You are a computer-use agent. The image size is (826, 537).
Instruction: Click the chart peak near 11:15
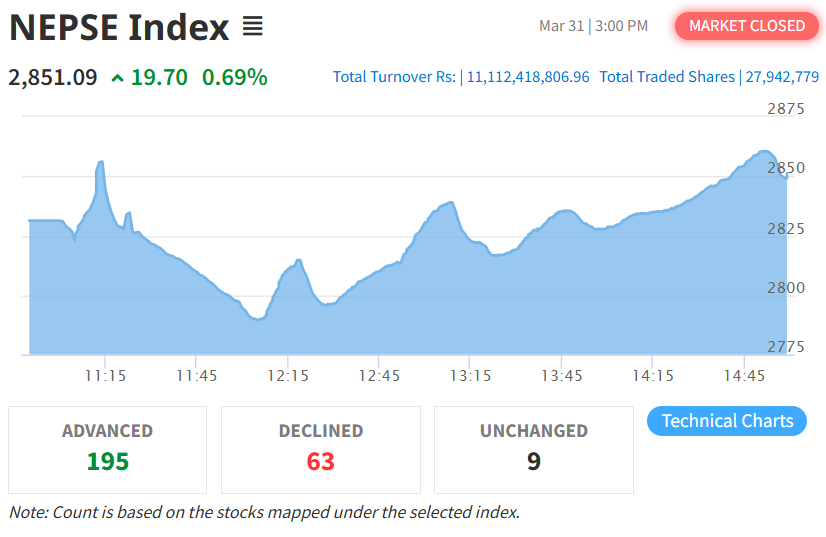(101, 162)
